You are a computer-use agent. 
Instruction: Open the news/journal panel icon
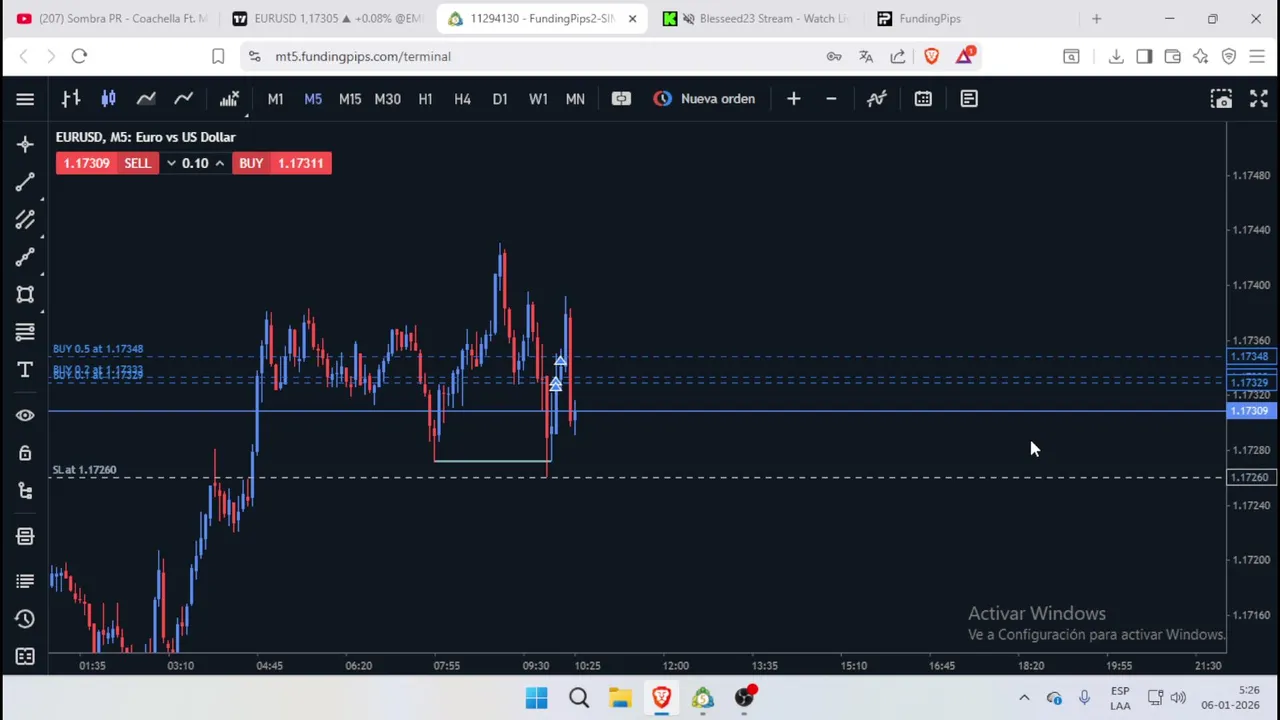[x=969, y=99]
